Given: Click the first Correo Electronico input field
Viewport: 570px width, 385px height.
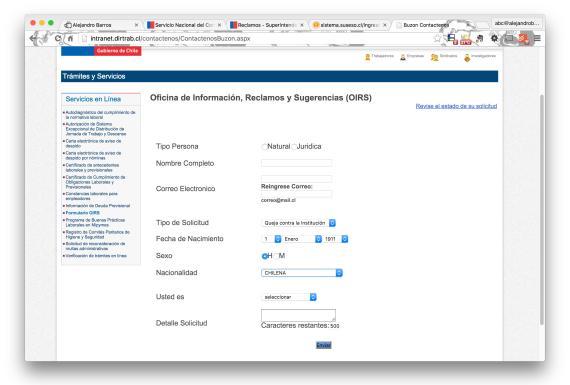Looking at the screenshot, I should tap(296, 179).
